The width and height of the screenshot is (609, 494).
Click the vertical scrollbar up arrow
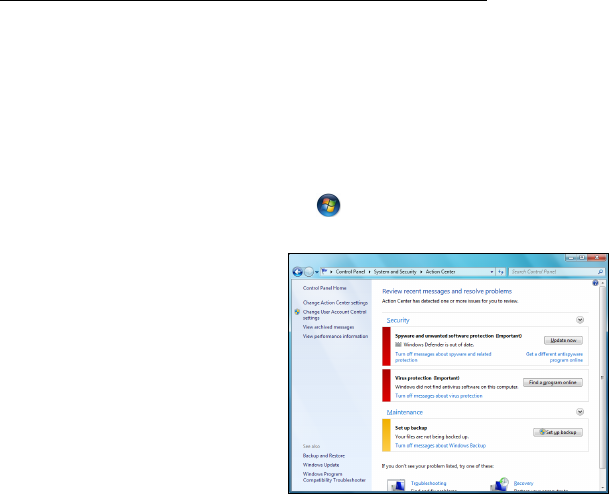click(x=602, y=283)
